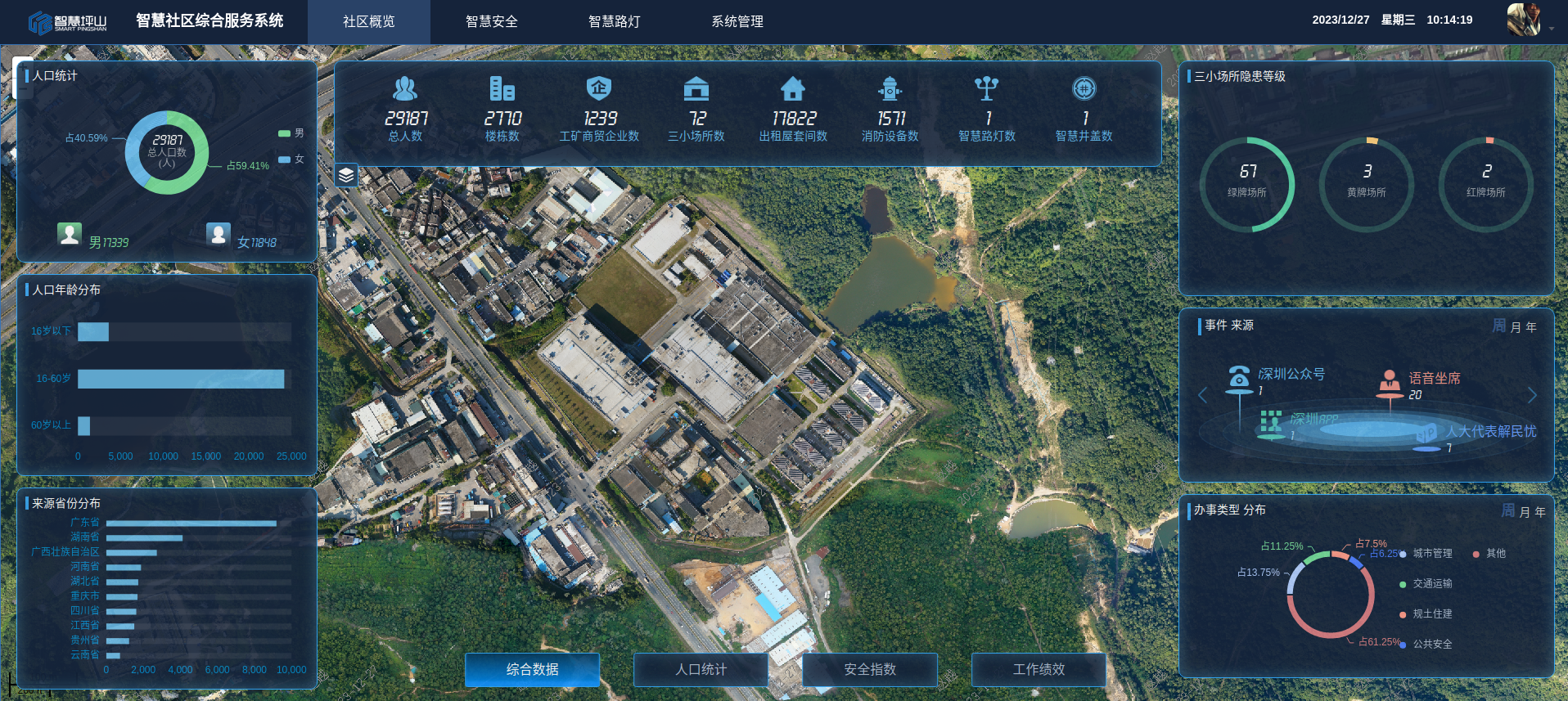The image size is (1568, 701).
Task: Toggle the 公共安全 legend item
Action: coord(1426,645)
